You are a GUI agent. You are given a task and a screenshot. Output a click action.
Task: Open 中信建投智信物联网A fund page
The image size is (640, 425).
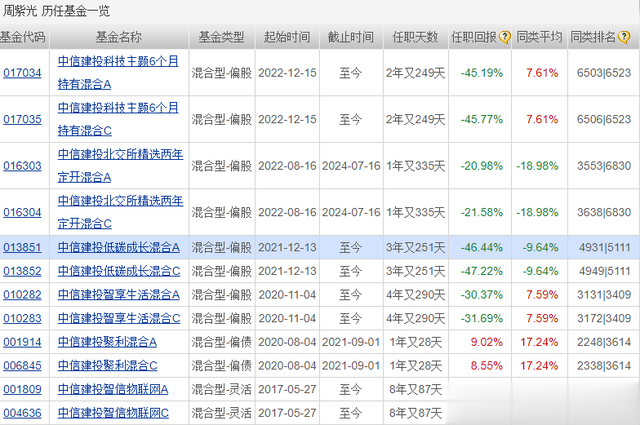click(x=113, y=389)
